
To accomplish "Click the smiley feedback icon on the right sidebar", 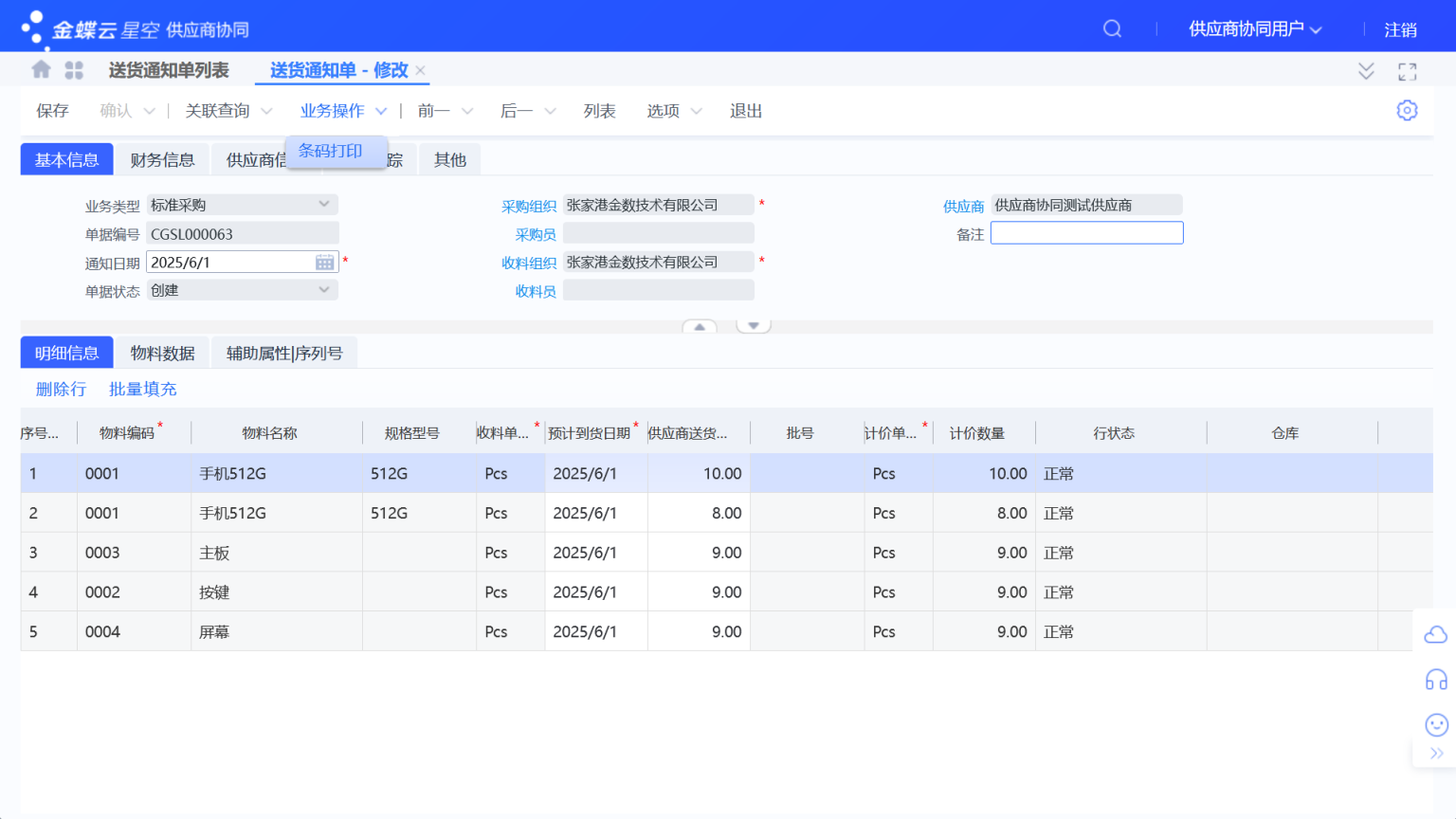I will 1434,723.
